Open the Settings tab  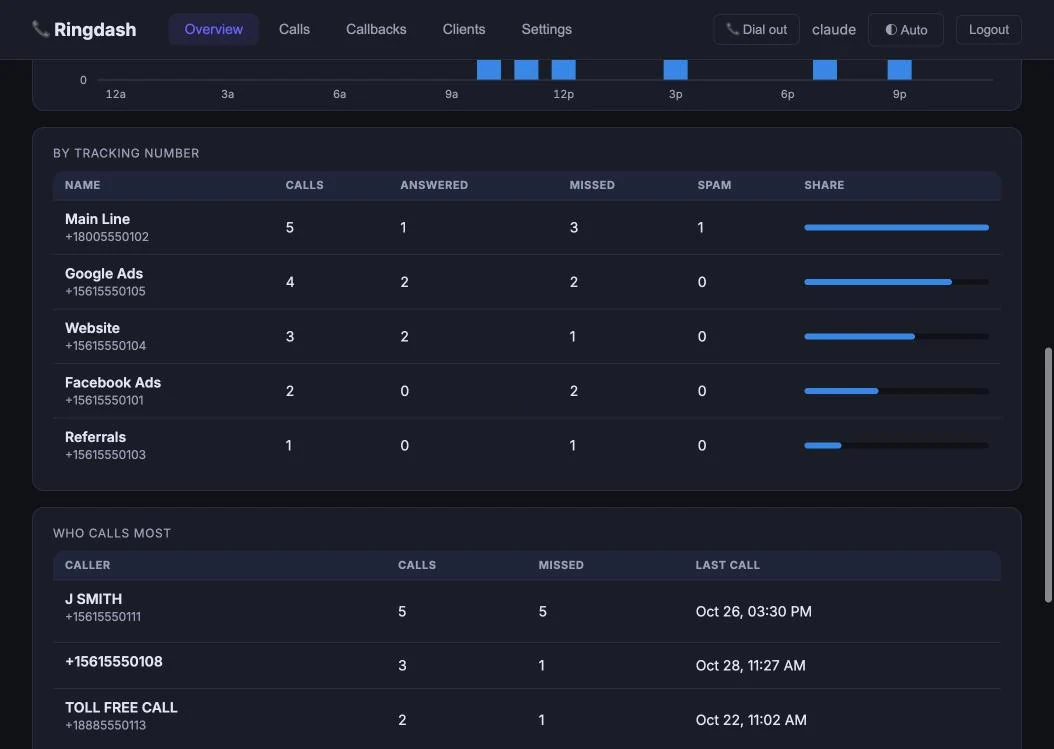546,29
